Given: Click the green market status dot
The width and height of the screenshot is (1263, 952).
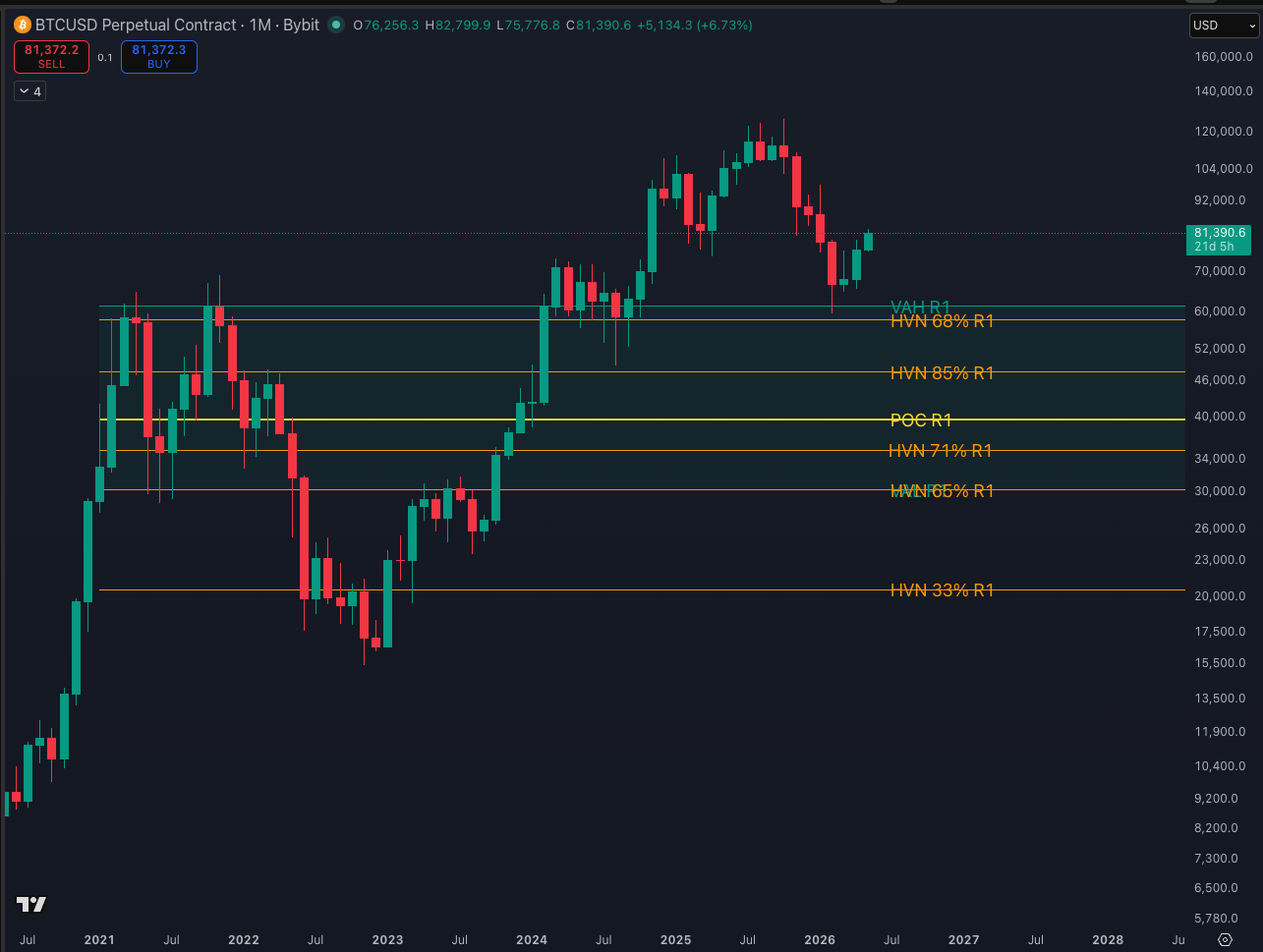Looking at the screenshot, I should pyautogui.click(x=337, y=25).
